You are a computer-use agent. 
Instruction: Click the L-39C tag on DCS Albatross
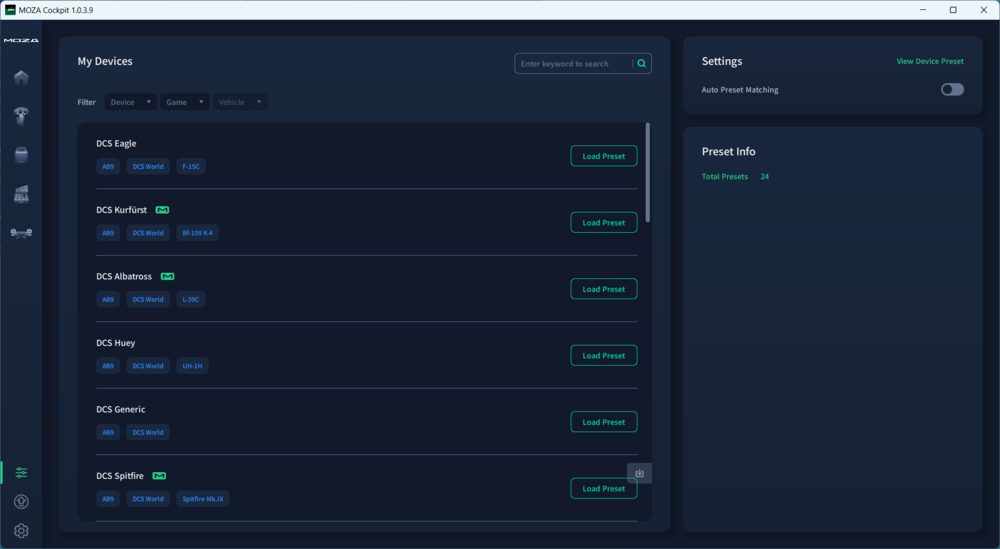[x=191, y=299]
